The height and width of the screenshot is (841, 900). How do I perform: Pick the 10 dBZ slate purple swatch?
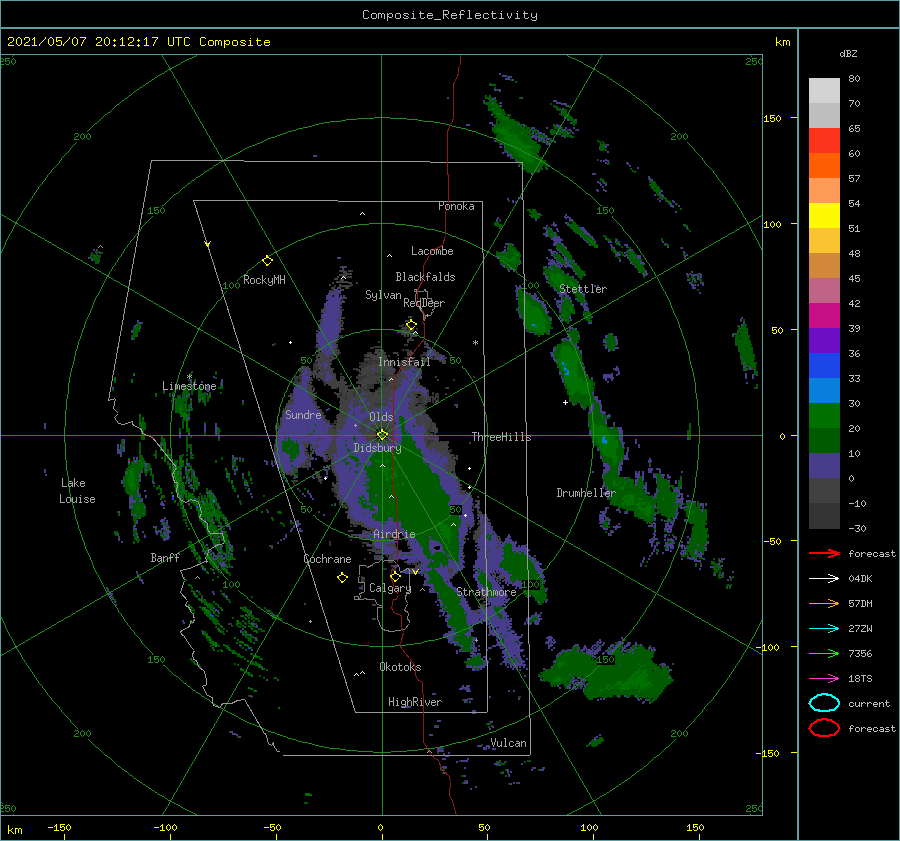click(824, 465)
